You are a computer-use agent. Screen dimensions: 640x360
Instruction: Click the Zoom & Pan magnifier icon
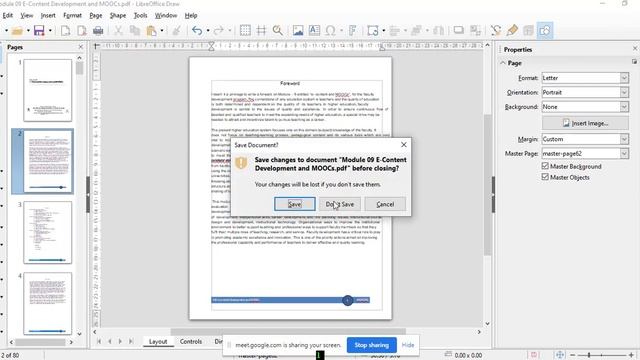point(278,31)
